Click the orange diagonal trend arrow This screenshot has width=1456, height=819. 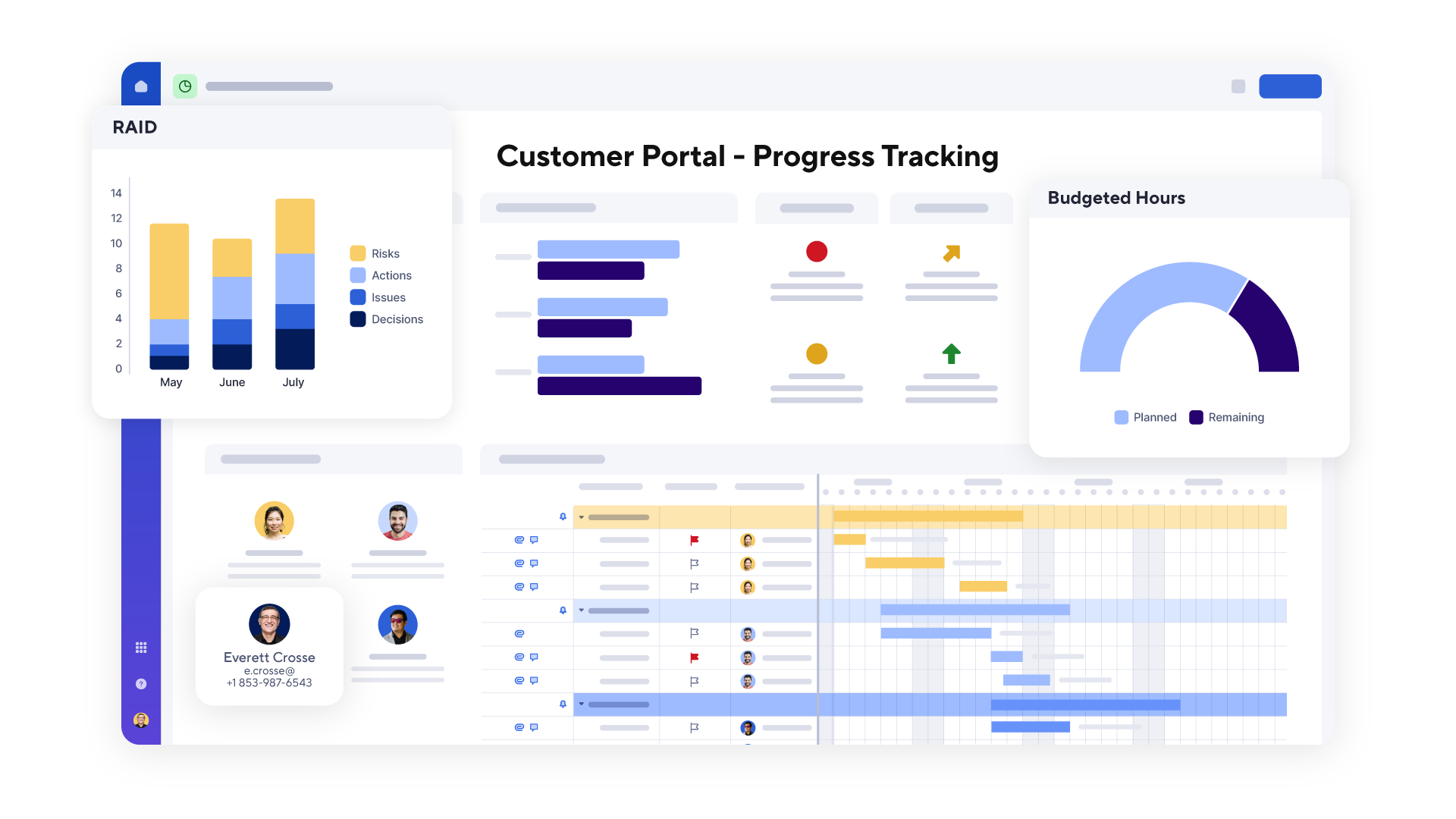click(952, 253)
